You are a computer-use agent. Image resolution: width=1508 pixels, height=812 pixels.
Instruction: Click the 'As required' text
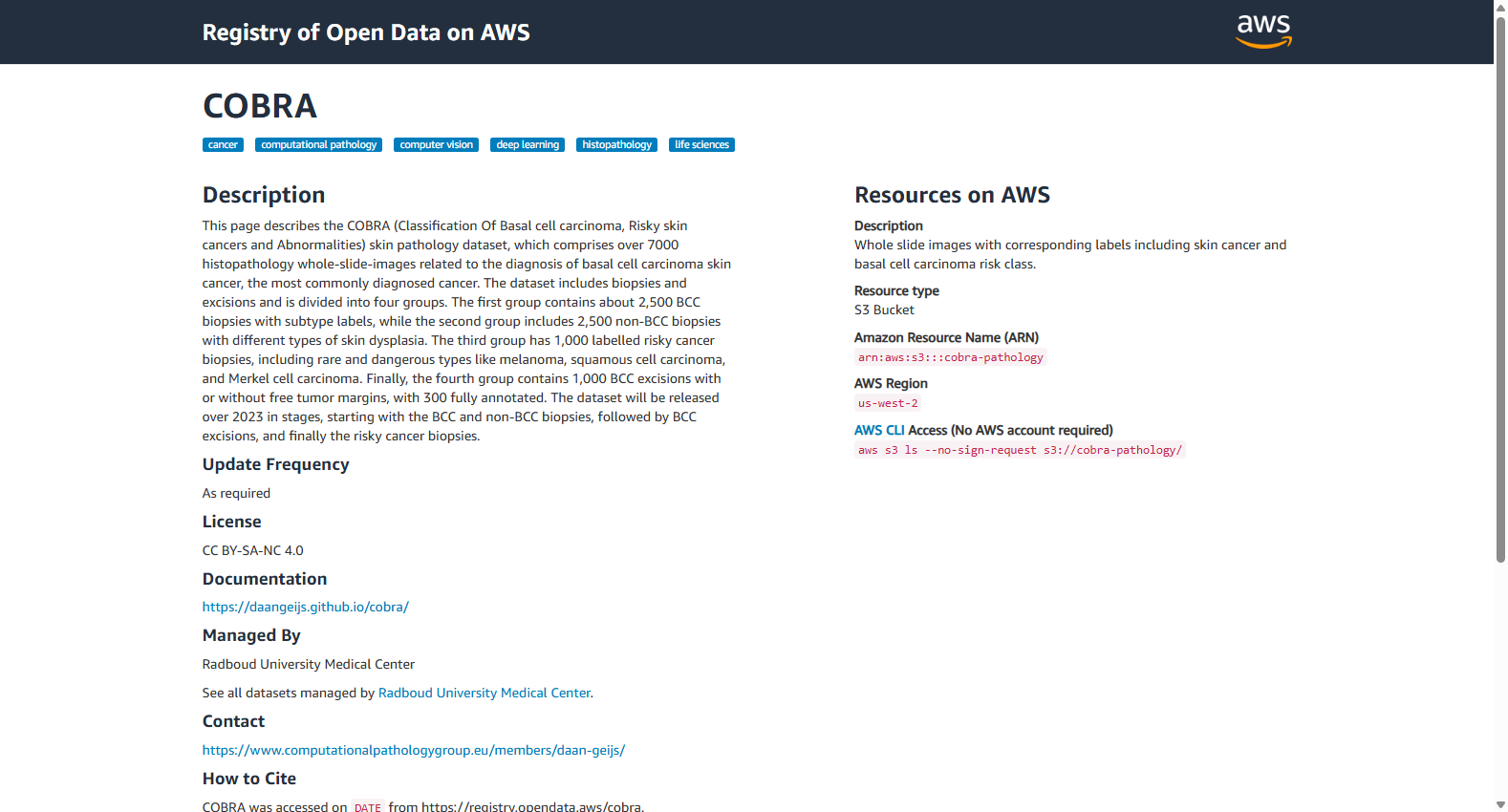tap(236, 493)
